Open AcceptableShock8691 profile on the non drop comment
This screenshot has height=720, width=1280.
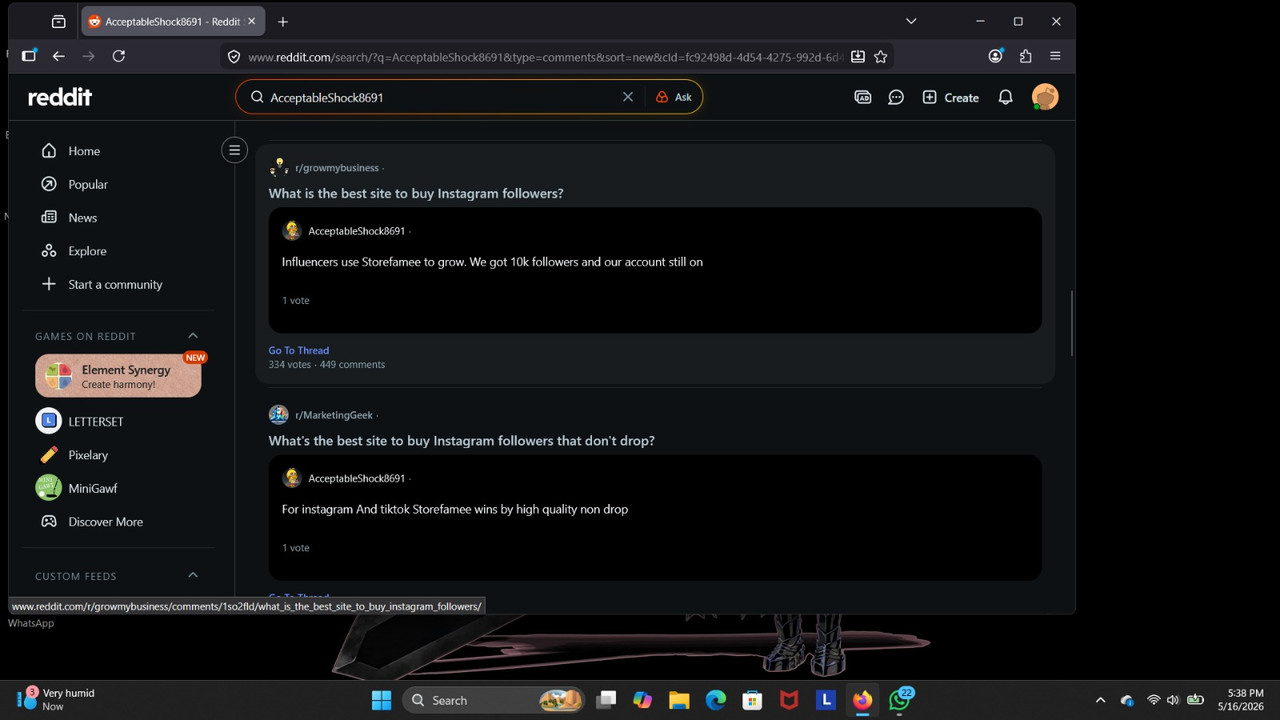point(357,478)
